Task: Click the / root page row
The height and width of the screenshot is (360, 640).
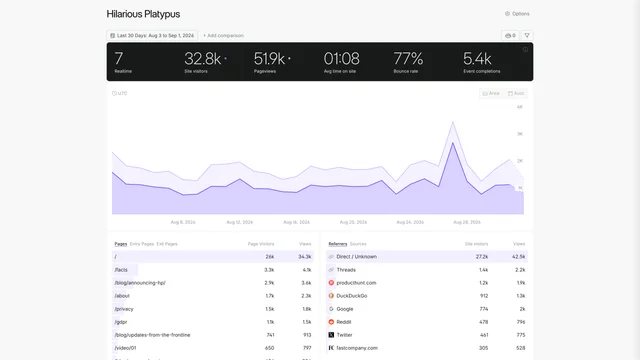Action: (213, 257)
